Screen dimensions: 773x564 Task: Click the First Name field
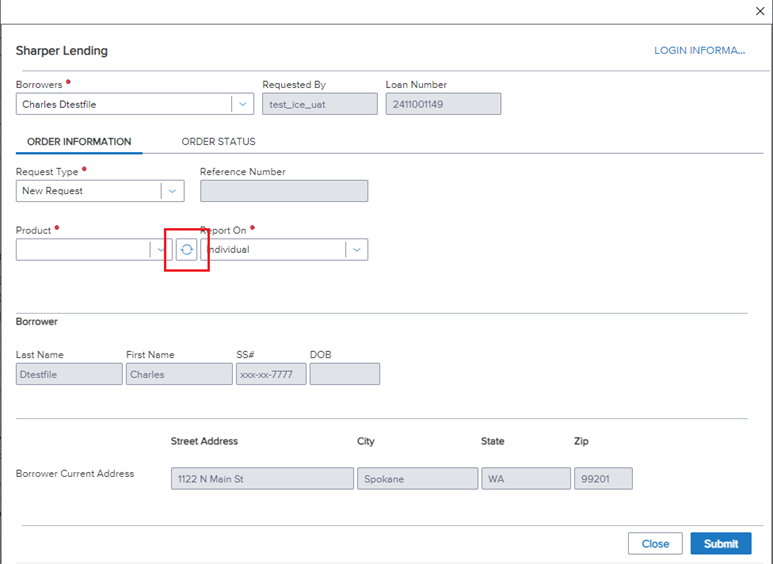pyautogui.click(x=179, y=374)
